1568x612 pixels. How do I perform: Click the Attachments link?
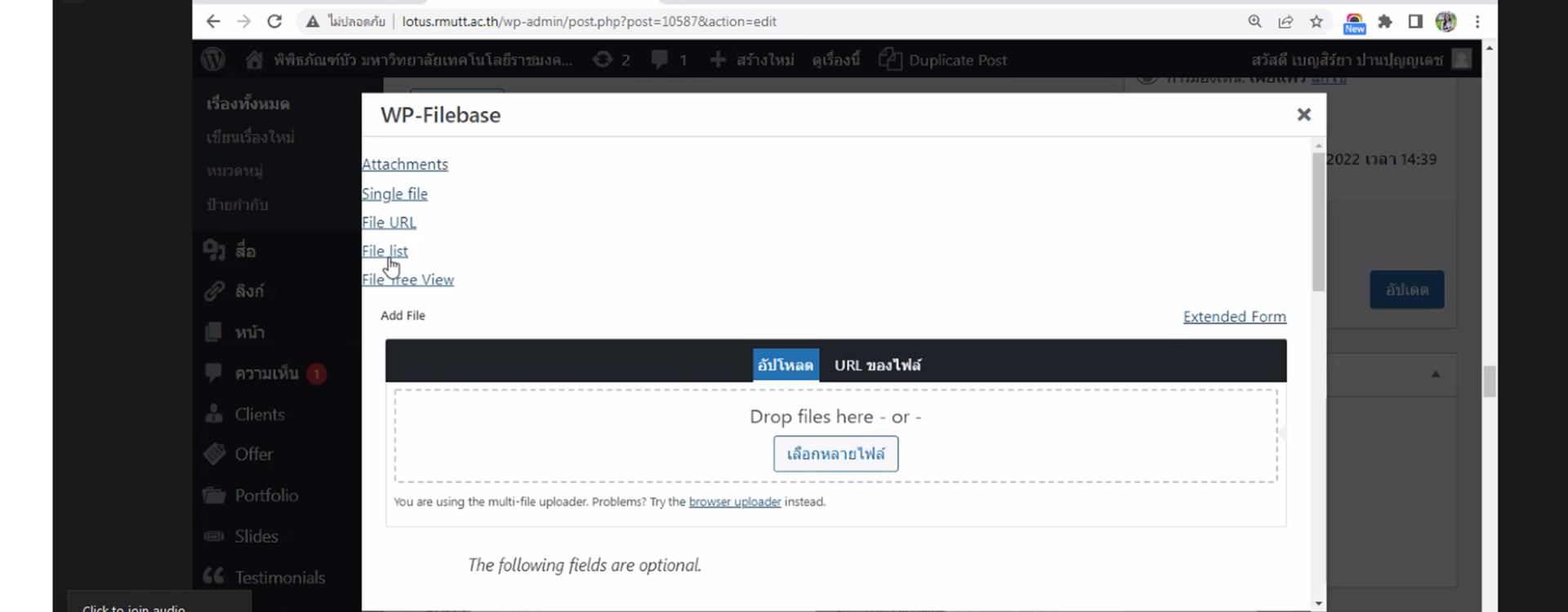405,164
